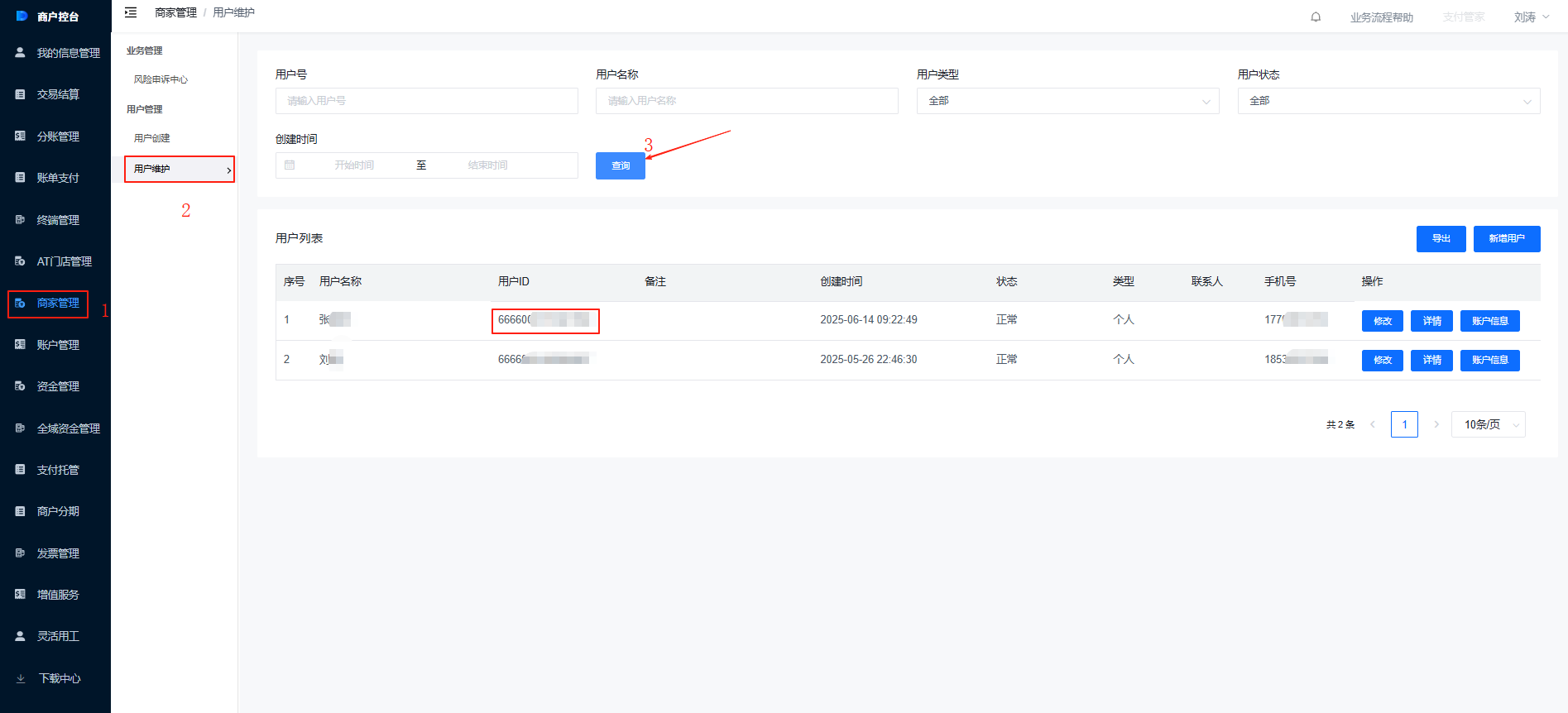Click 账户信息 for the first user row
Image resolution: width=1568 pixels, height=713 pixels.
1489,321
